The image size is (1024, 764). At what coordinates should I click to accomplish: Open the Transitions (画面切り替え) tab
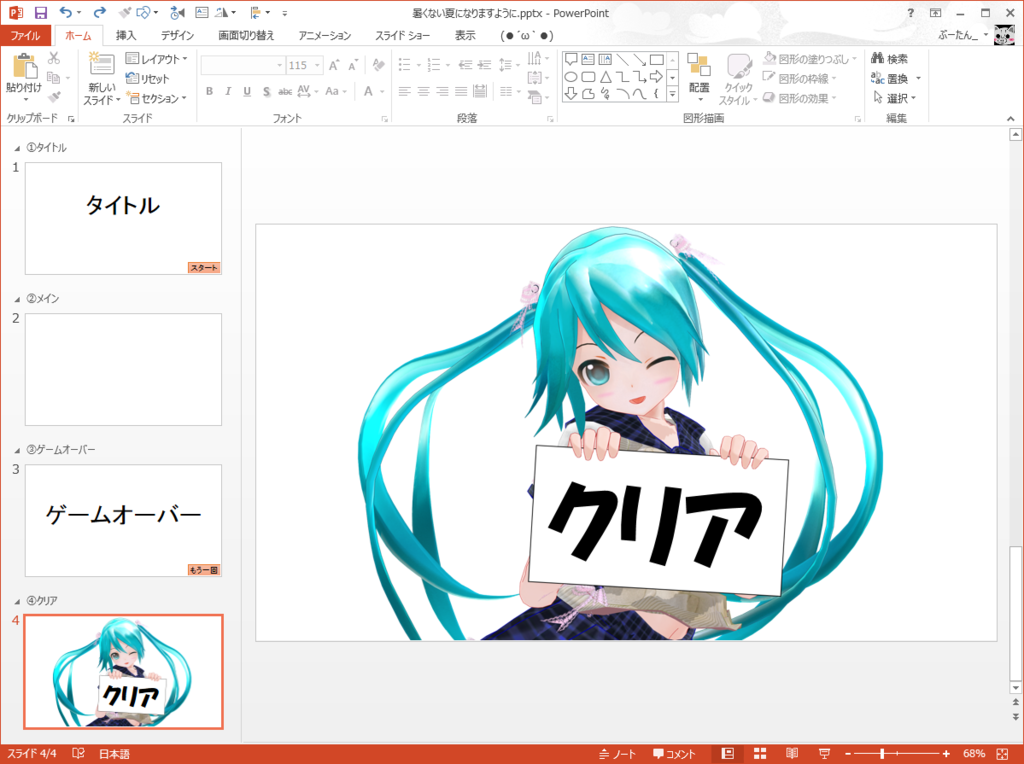246,35
